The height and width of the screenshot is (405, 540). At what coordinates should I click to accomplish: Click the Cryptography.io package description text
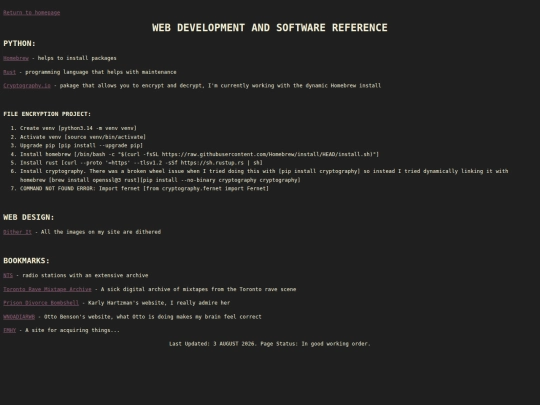[x=220, y=86]
